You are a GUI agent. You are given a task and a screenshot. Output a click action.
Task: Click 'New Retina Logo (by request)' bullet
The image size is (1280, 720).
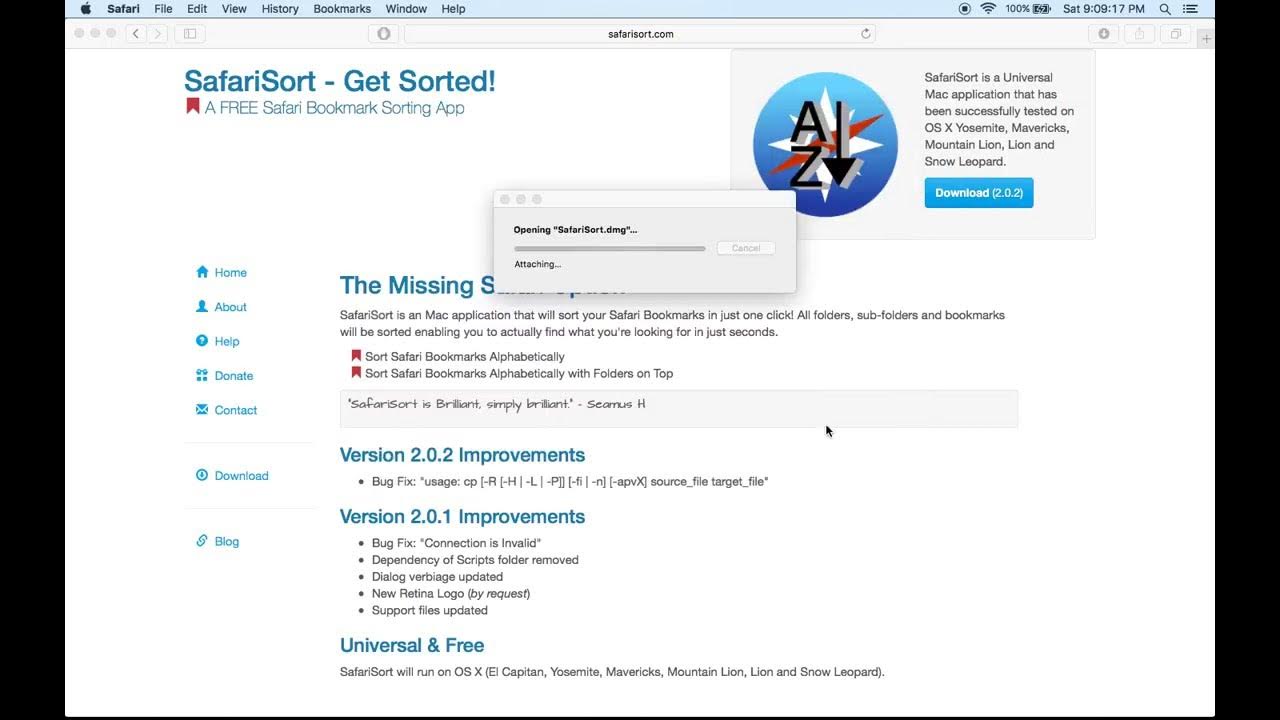point(451,593)
